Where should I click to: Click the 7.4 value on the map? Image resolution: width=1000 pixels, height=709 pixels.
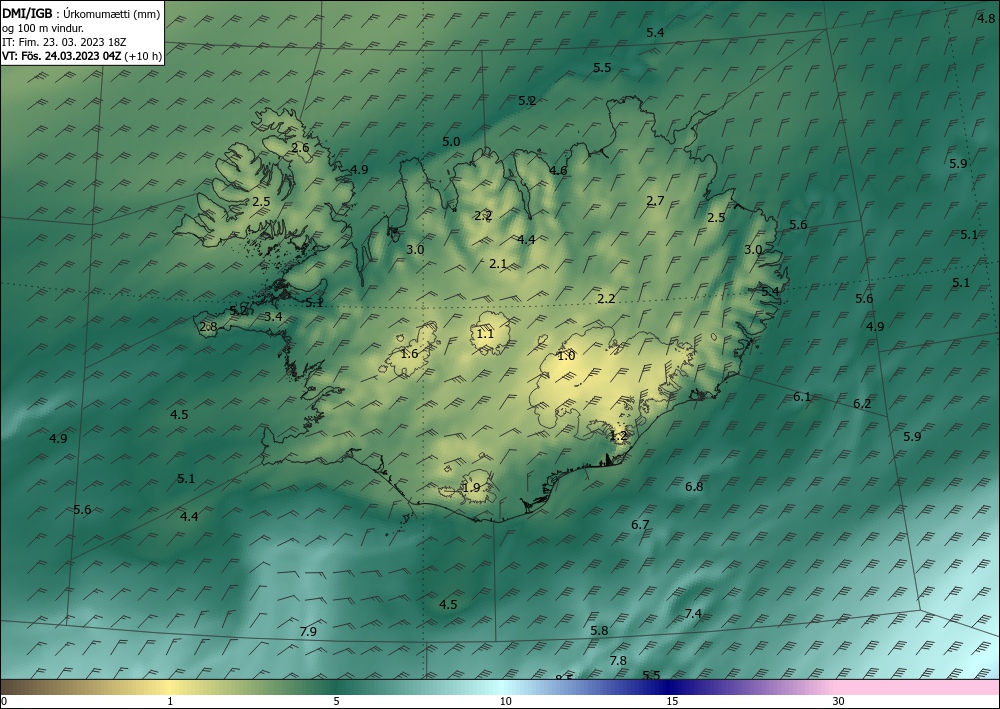click(693, 613)
